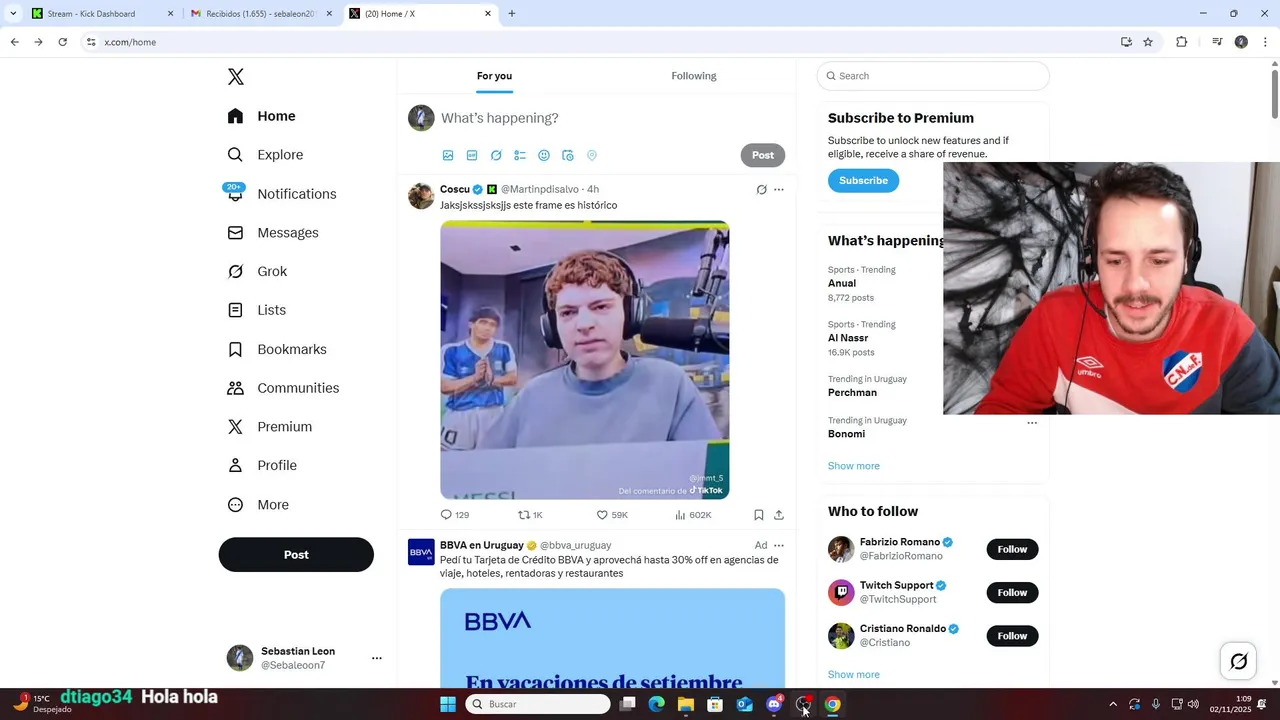Open Profile in sidebar
This screenshot has height=720, width=1280.
coord(262,465)
